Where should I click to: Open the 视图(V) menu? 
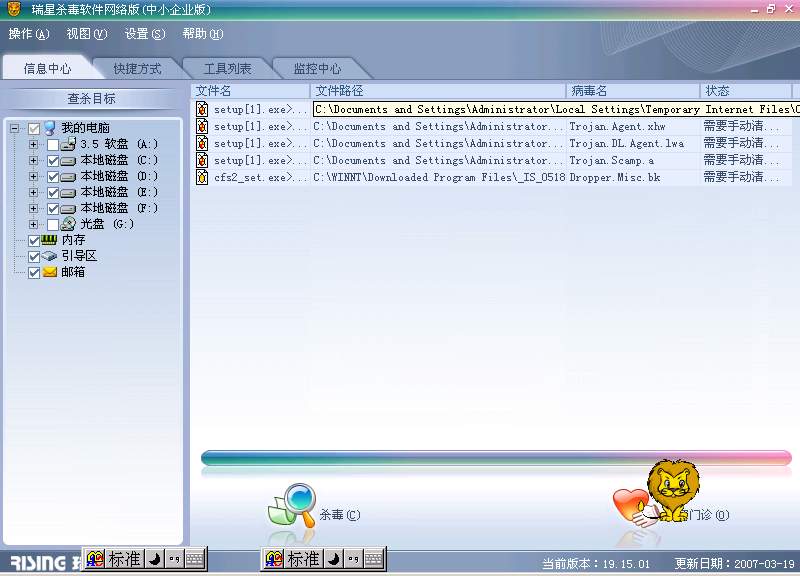point(87,34)
